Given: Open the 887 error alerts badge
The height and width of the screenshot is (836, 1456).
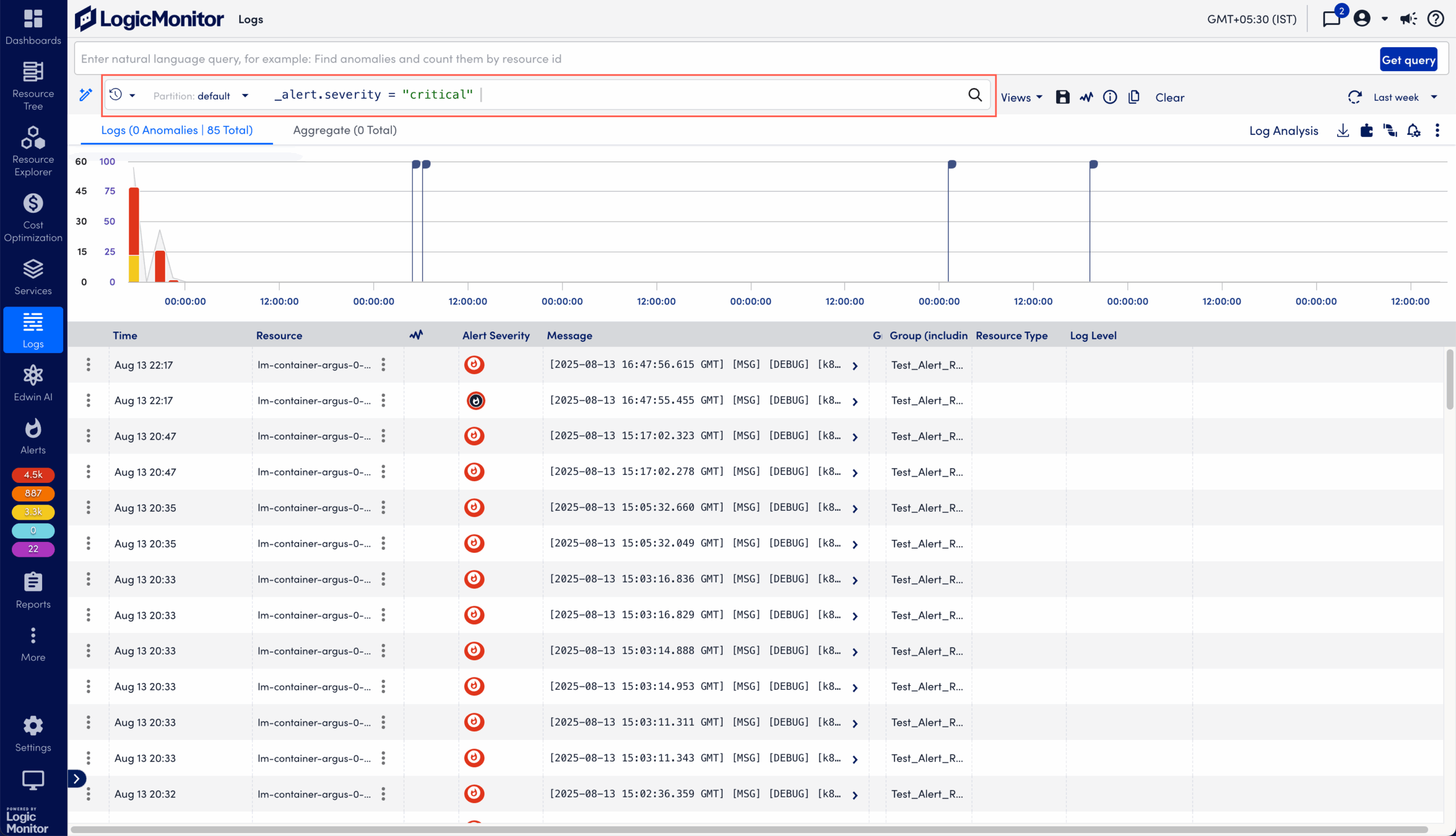Looking at the screenshot, I should coord(33,493).
